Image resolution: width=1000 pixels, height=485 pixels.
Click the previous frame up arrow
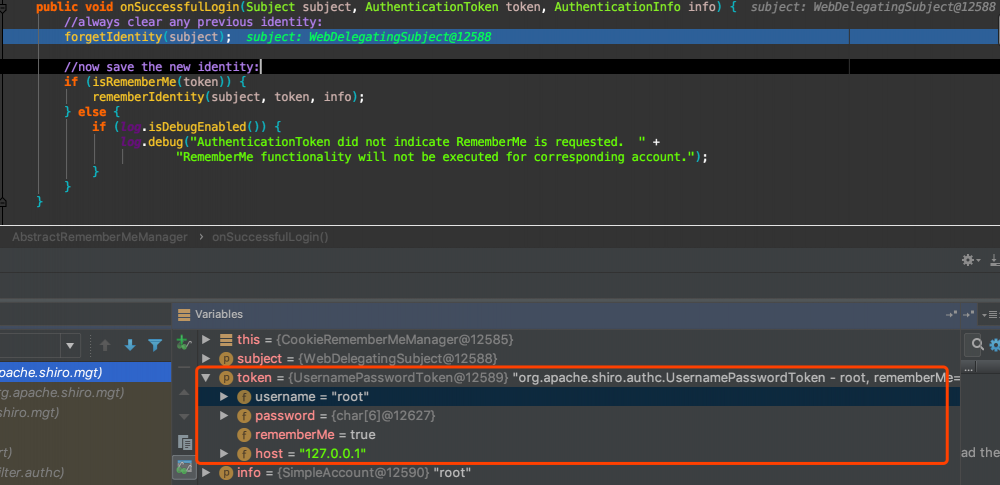tap(105, 345)
